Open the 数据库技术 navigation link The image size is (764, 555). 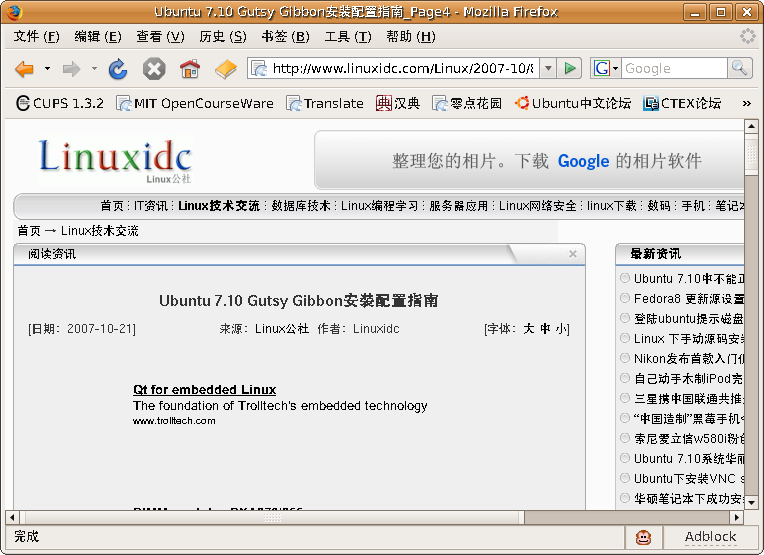[x=301, y=206]
